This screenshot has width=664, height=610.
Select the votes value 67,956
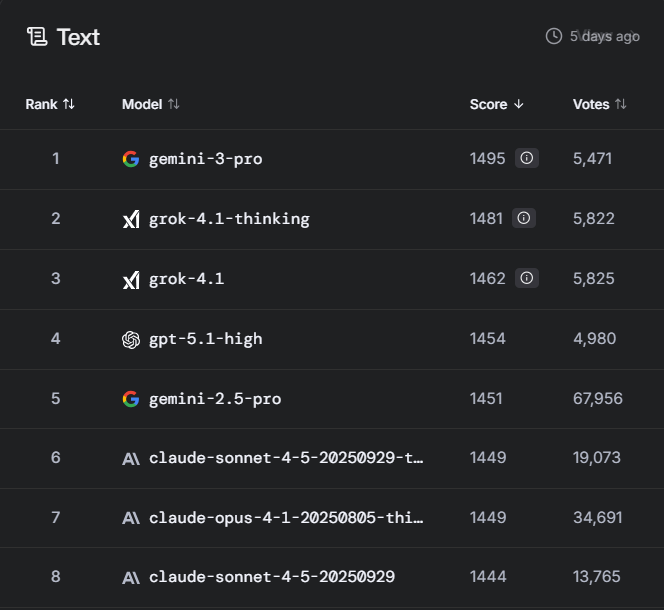pyautogui.click(x=598, y=399)
